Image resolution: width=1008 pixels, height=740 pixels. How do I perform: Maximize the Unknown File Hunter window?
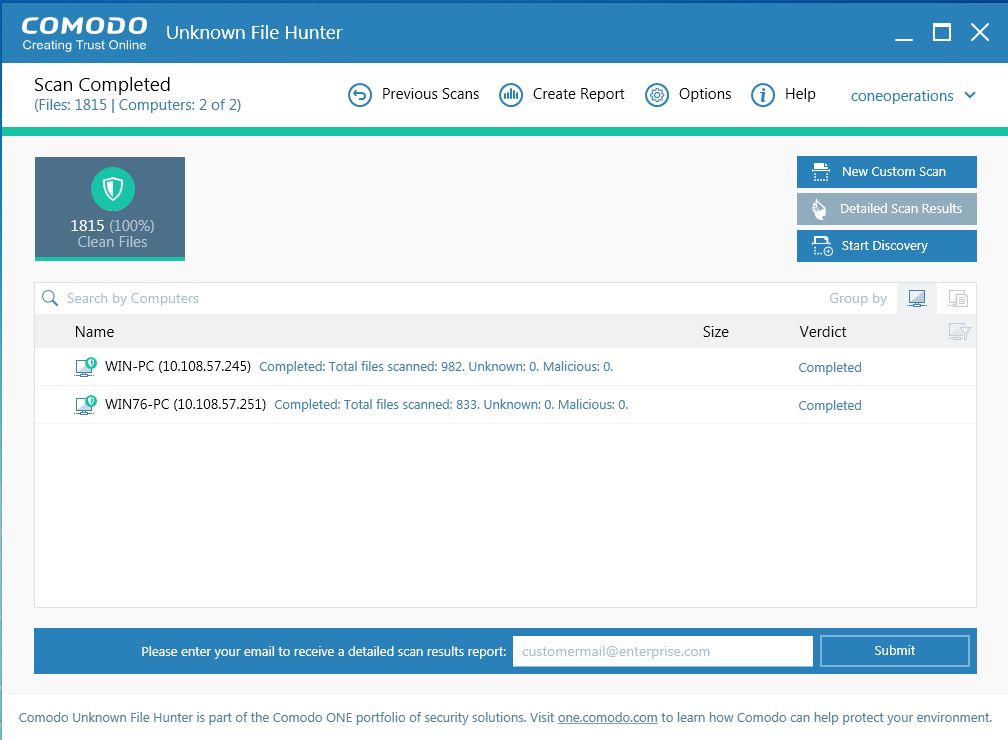point(942,32)
